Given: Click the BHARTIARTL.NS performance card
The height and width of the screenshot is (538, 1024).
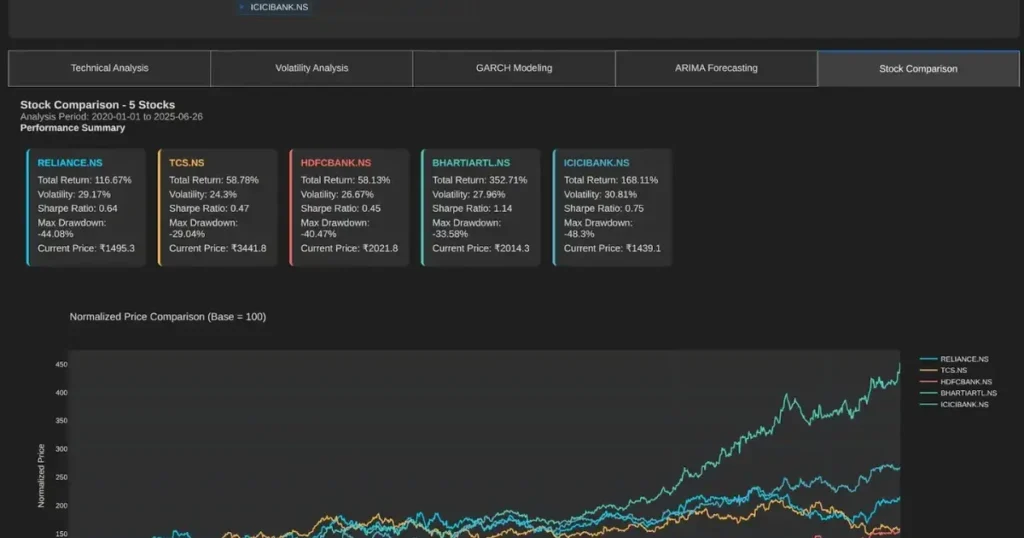Looking at the screenshot, I should [481, 207].
